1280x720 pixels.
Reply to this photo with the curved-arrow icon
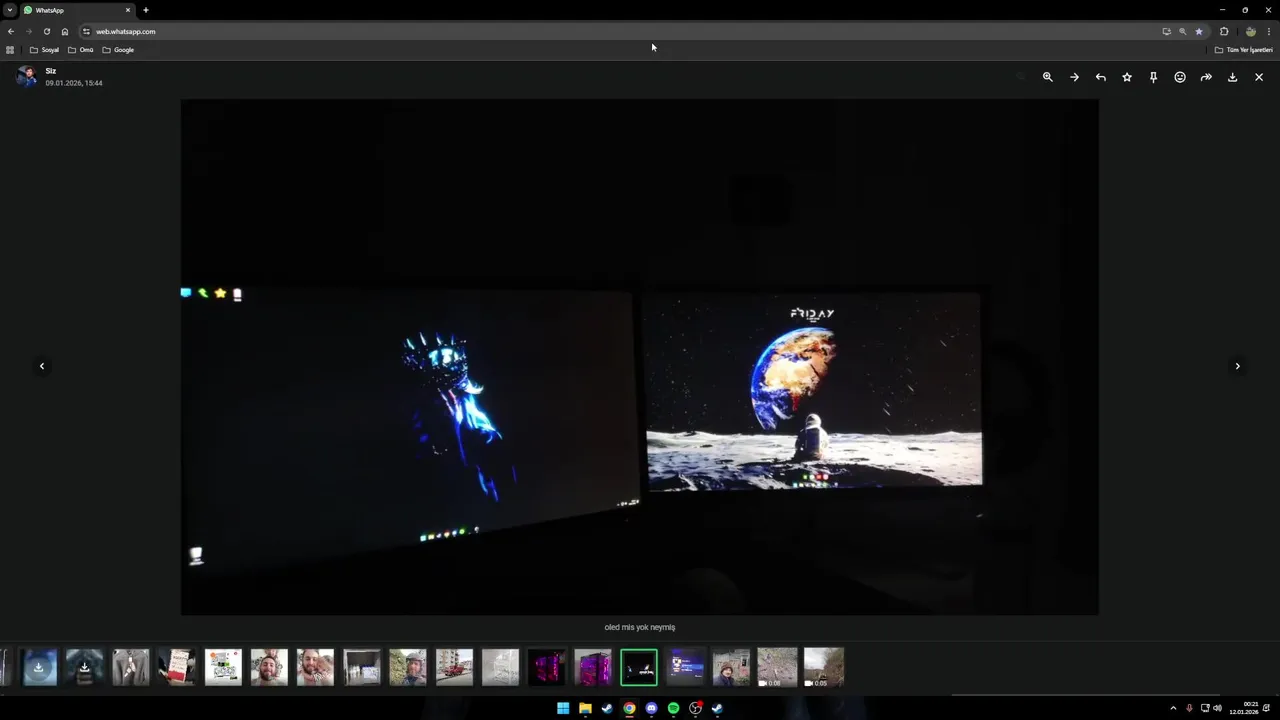pos(1101,77)
